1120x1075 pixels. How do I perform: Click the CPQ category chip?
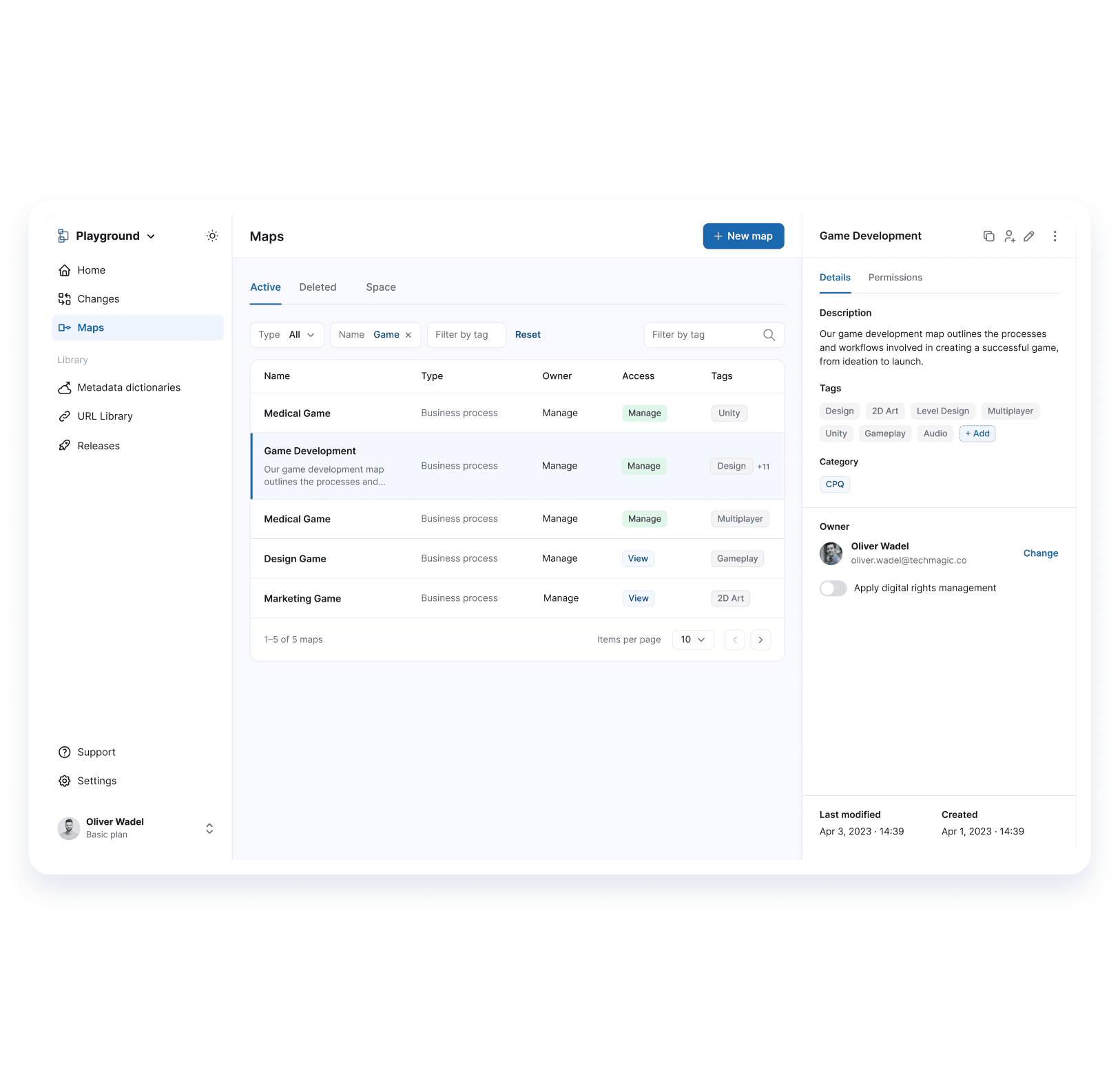835,484
